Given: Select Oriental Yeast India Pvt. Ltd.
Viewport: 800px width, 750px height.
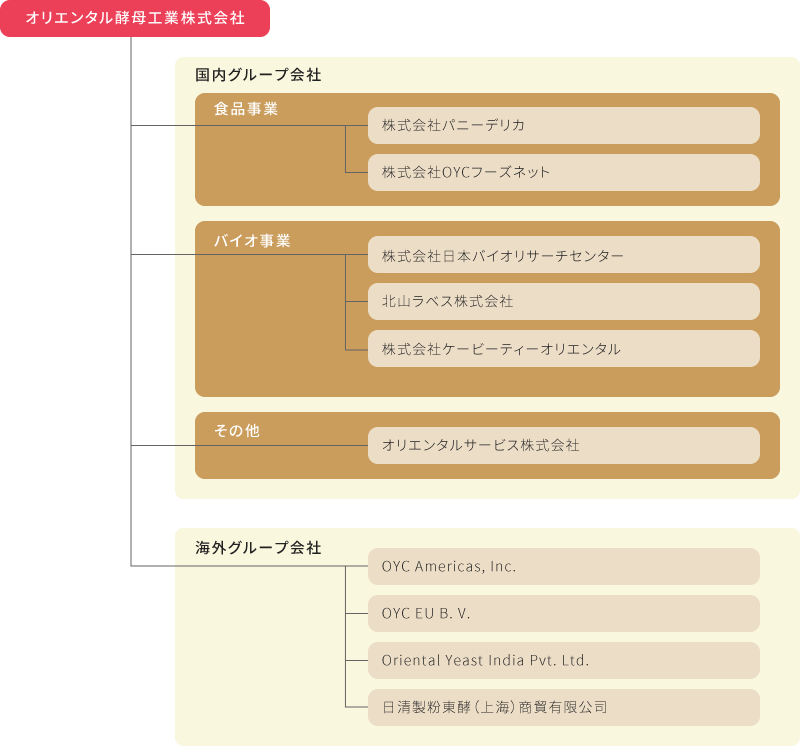Looking at the screenshot, I should (x=563, y=660).
